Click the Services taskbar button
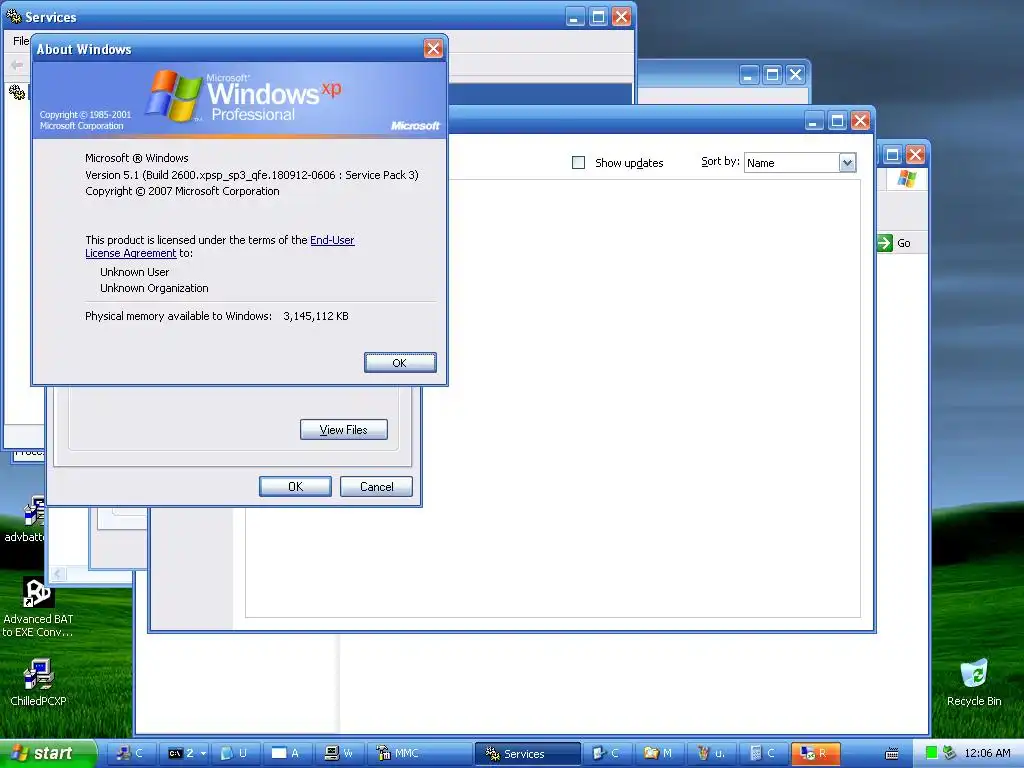 [527, 753]
